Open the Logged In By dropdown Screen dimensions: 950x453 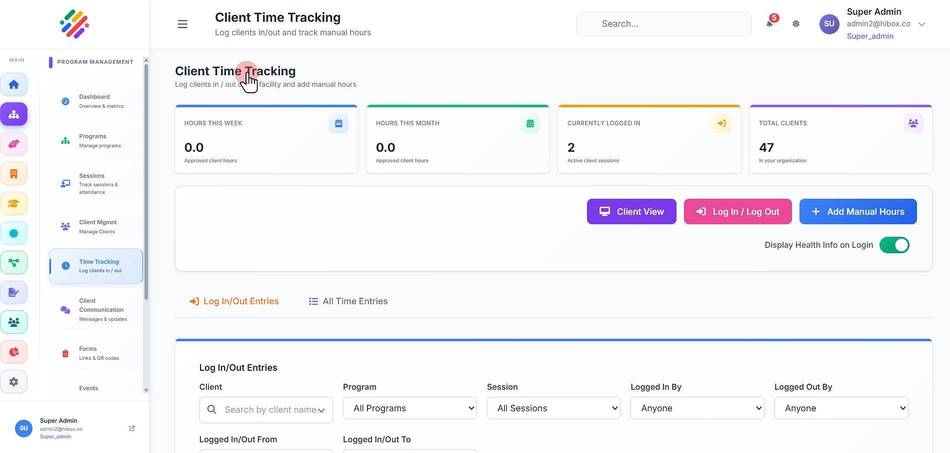(697, 408)
